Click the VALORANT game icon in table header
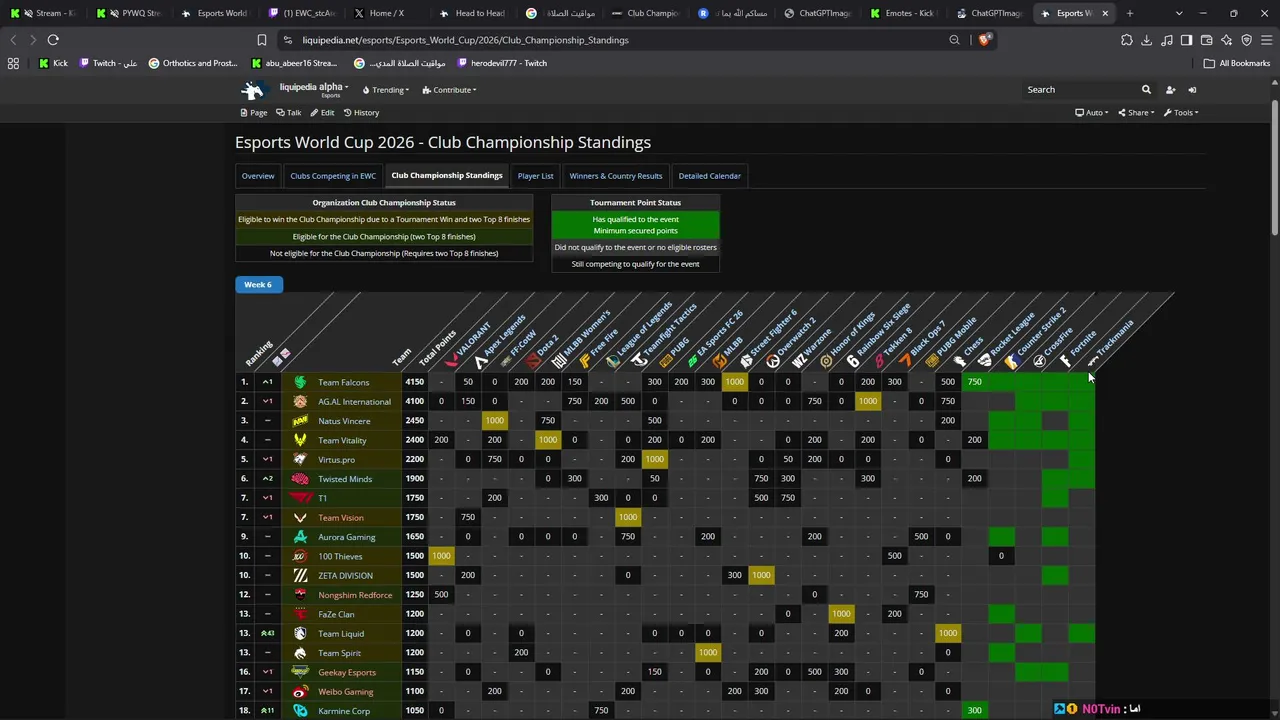Screen dimensions: 1280x720 [453, 359]
